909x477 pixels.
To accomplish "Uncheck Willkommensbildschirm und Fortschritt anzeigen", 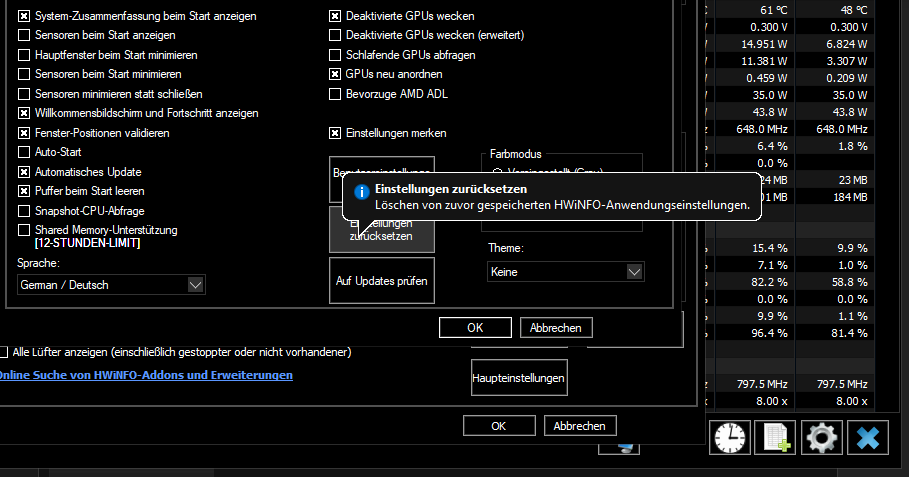I will tap(24, 113).
